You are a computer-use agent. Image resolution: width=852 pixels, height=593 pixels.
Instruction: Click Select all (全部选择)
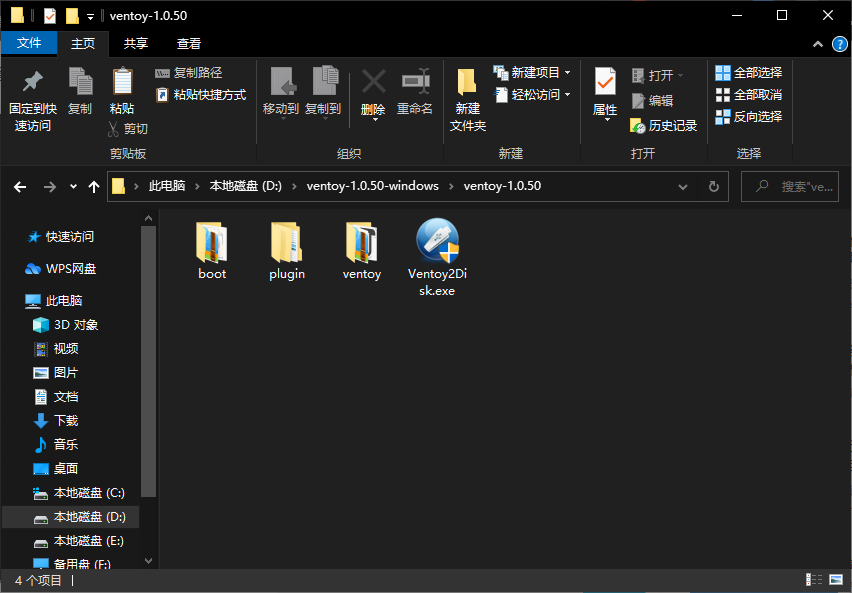point(749,72)
